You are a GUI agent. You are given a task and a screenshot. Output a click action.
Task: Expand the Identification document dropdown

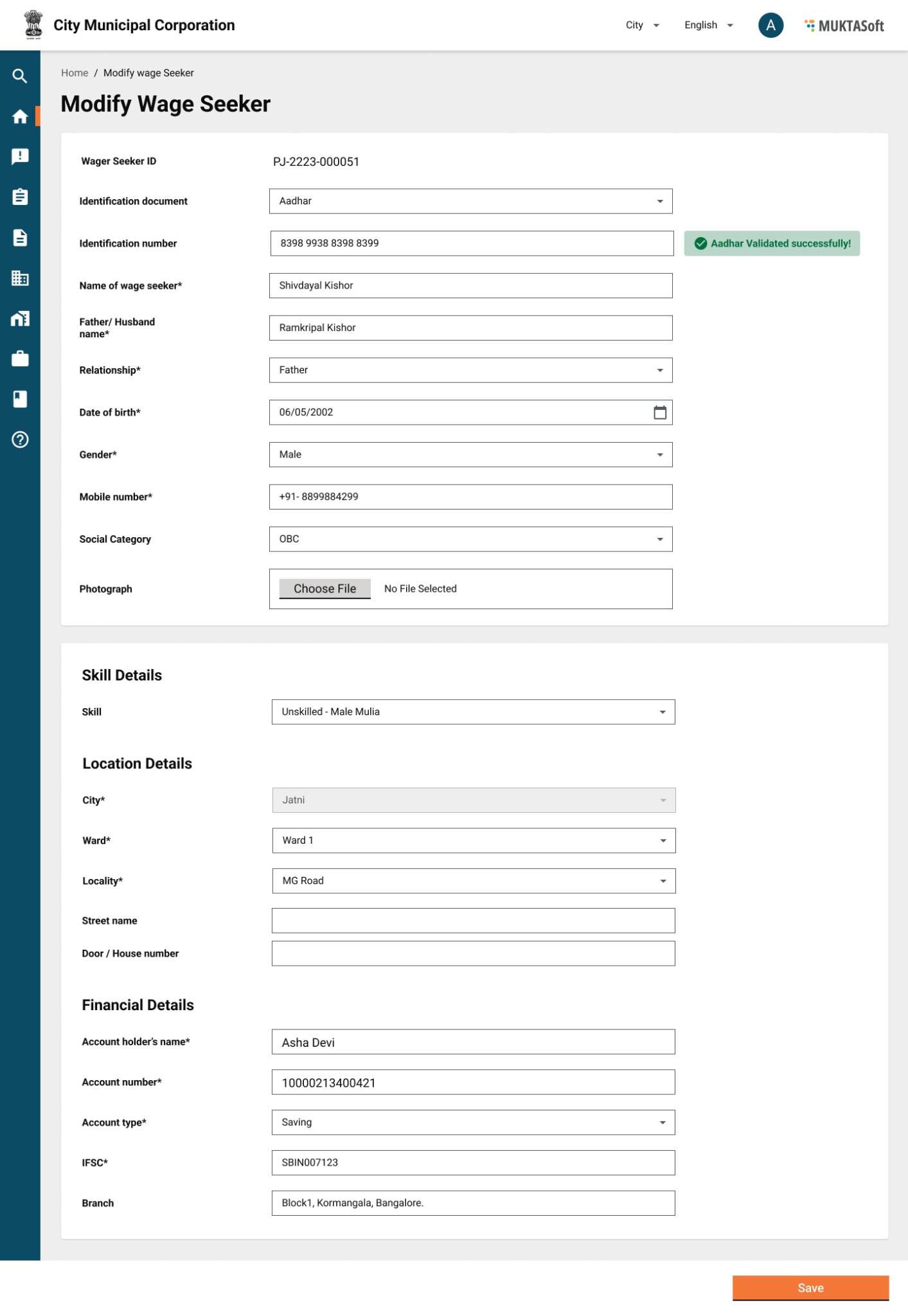pyautogui.click(x=470, y=201)
